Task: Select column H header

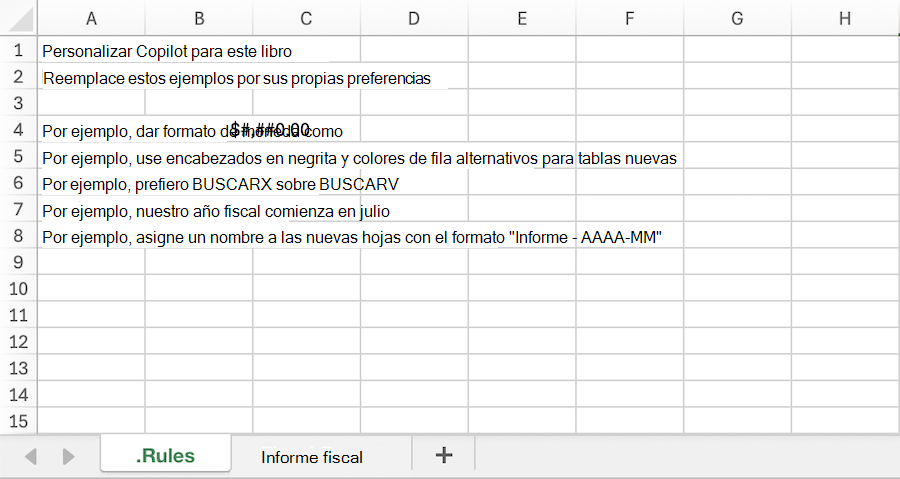Action: [845, 18]
